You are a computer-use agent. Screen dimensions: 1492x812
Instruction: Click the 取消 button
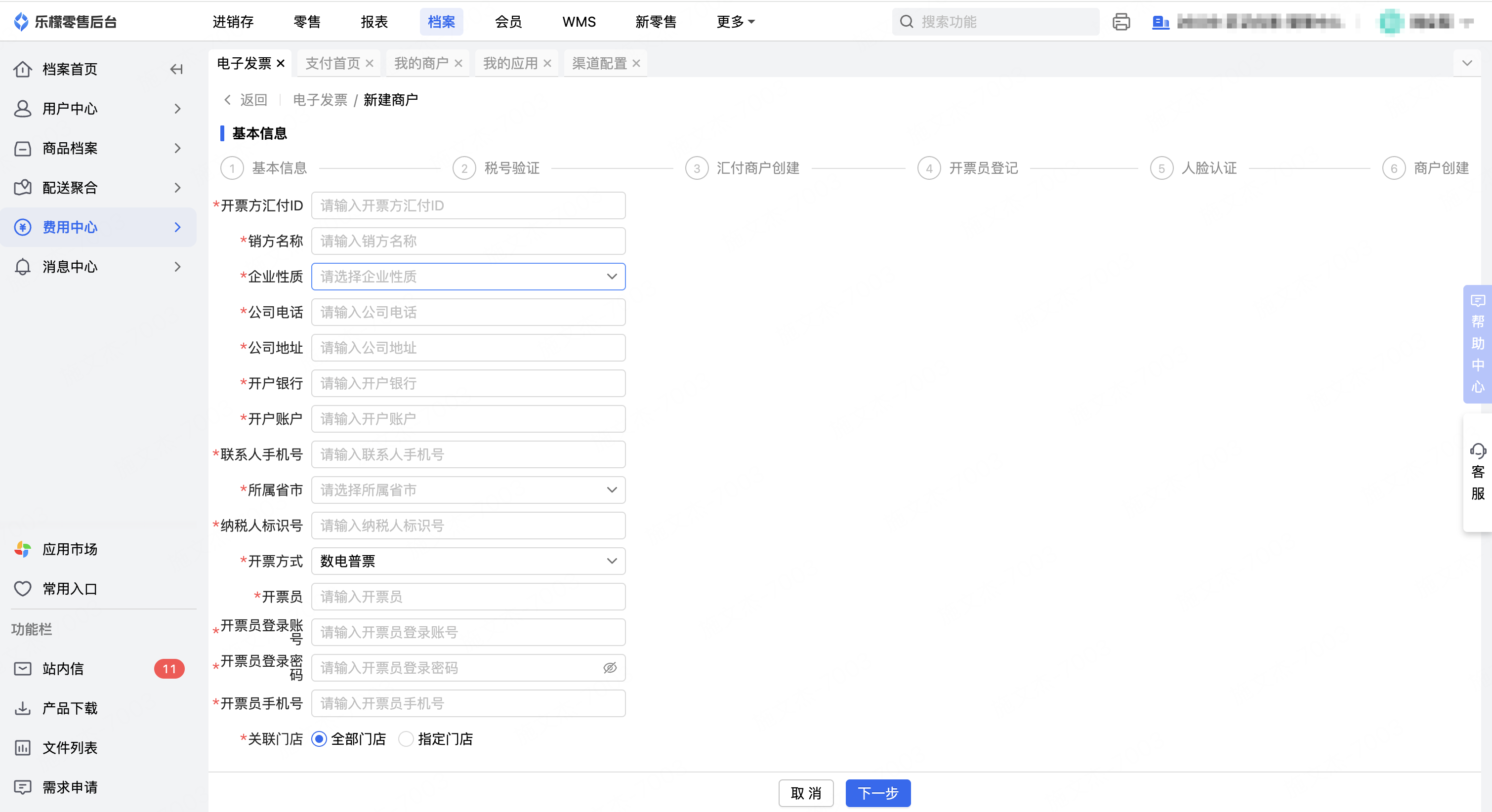(806, 793)
